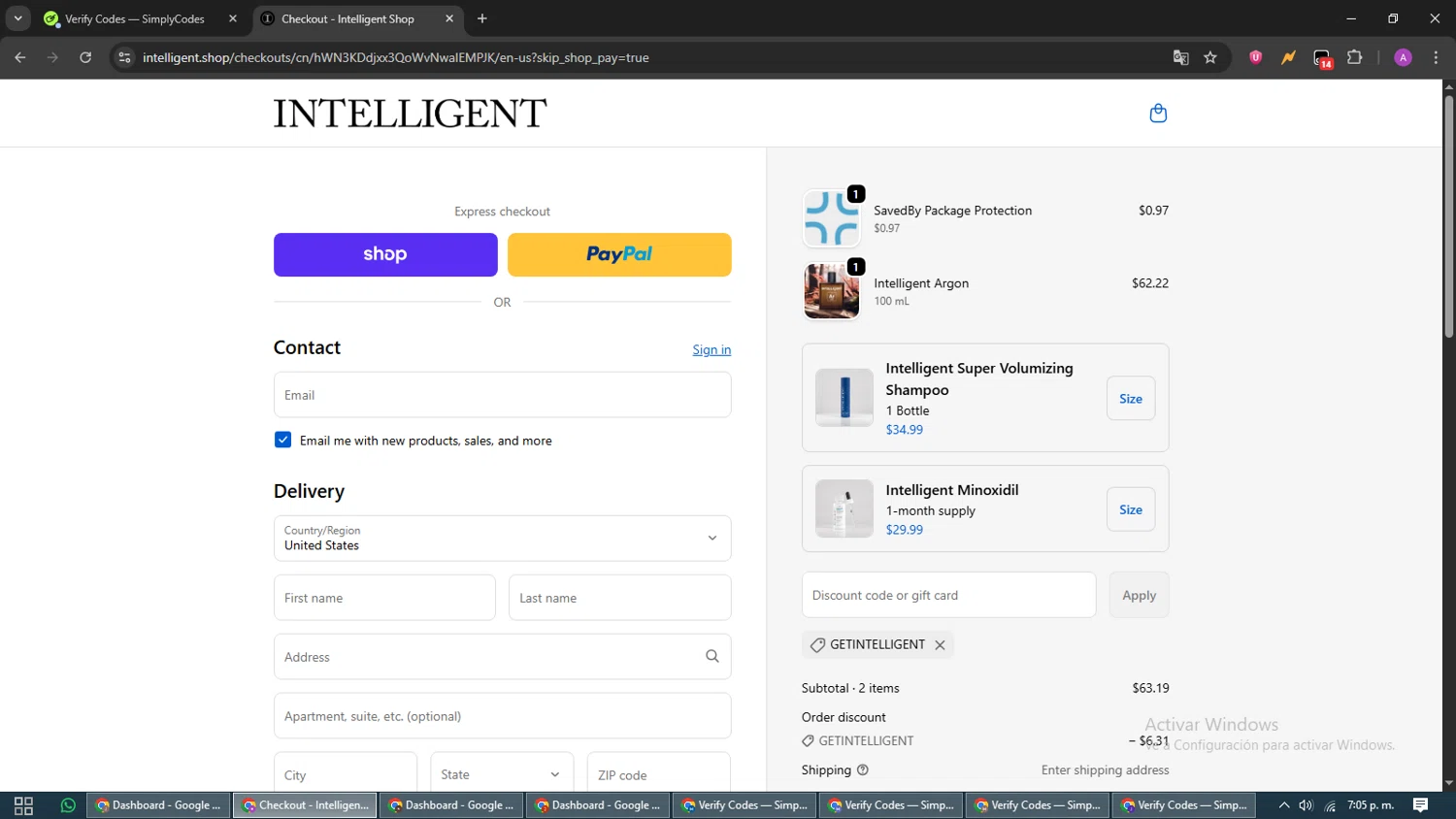
Task: Click the taskbar clock 7:05 p. m.
Action: tap(1371, 805)
